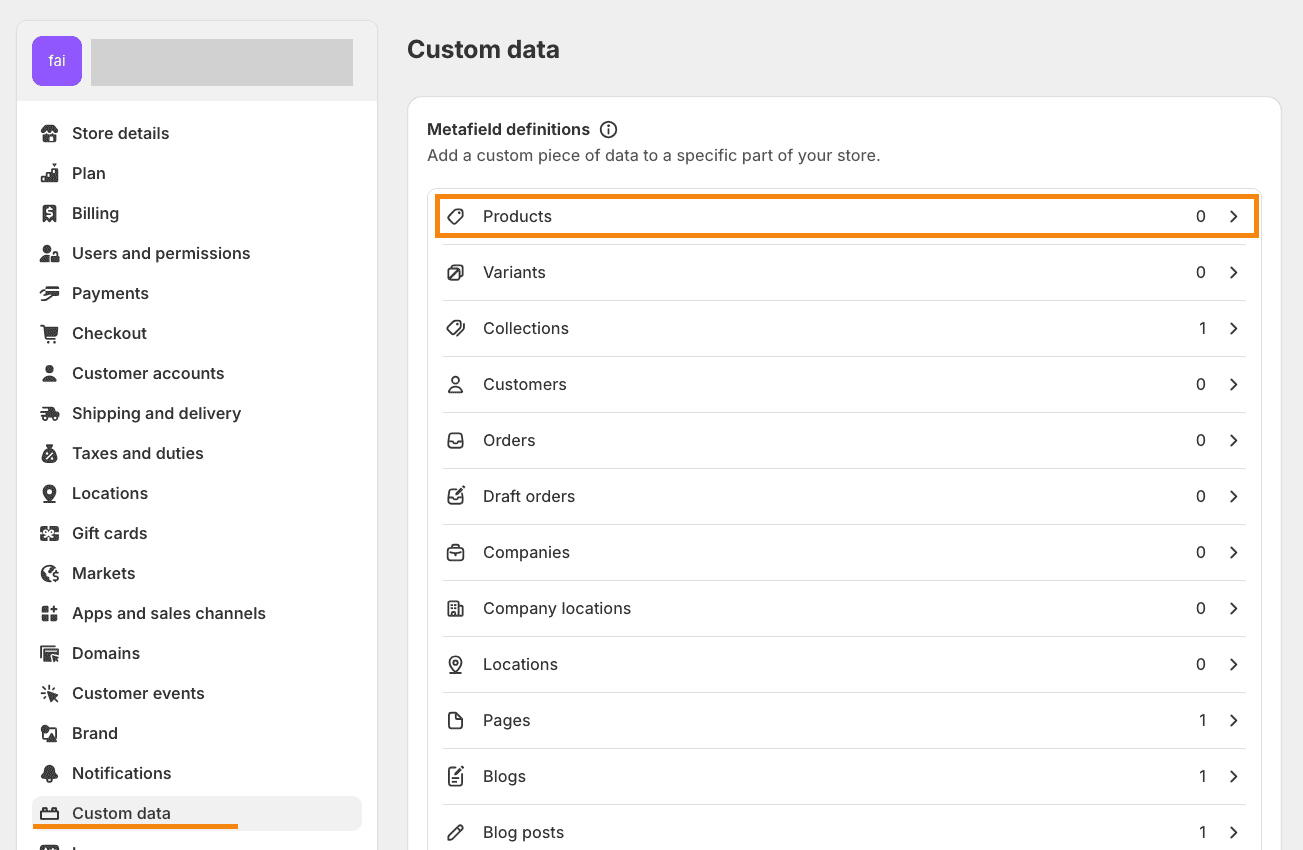
Task: Click the Orders inbox icon
Action: coord(456,440)
